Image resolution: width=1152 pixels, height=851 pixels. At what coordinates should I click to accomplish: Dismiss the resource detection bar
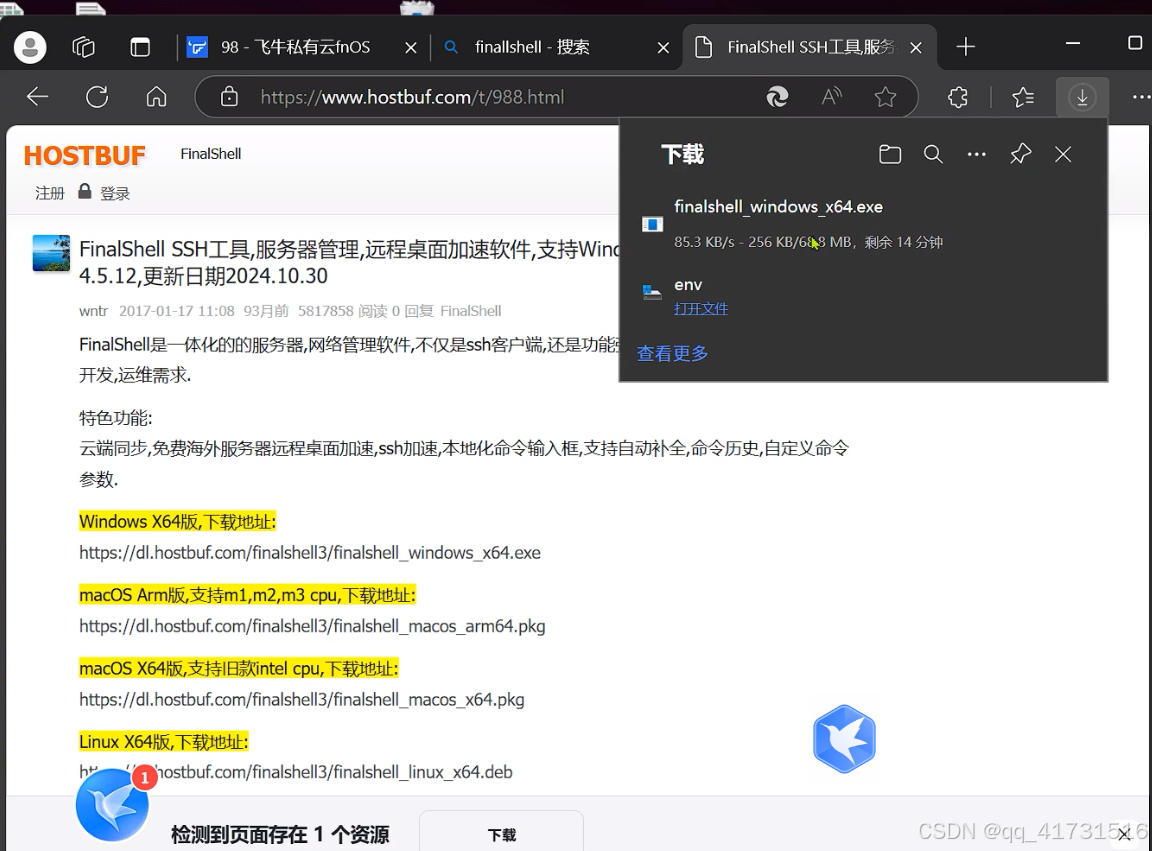coord(1123,833)
